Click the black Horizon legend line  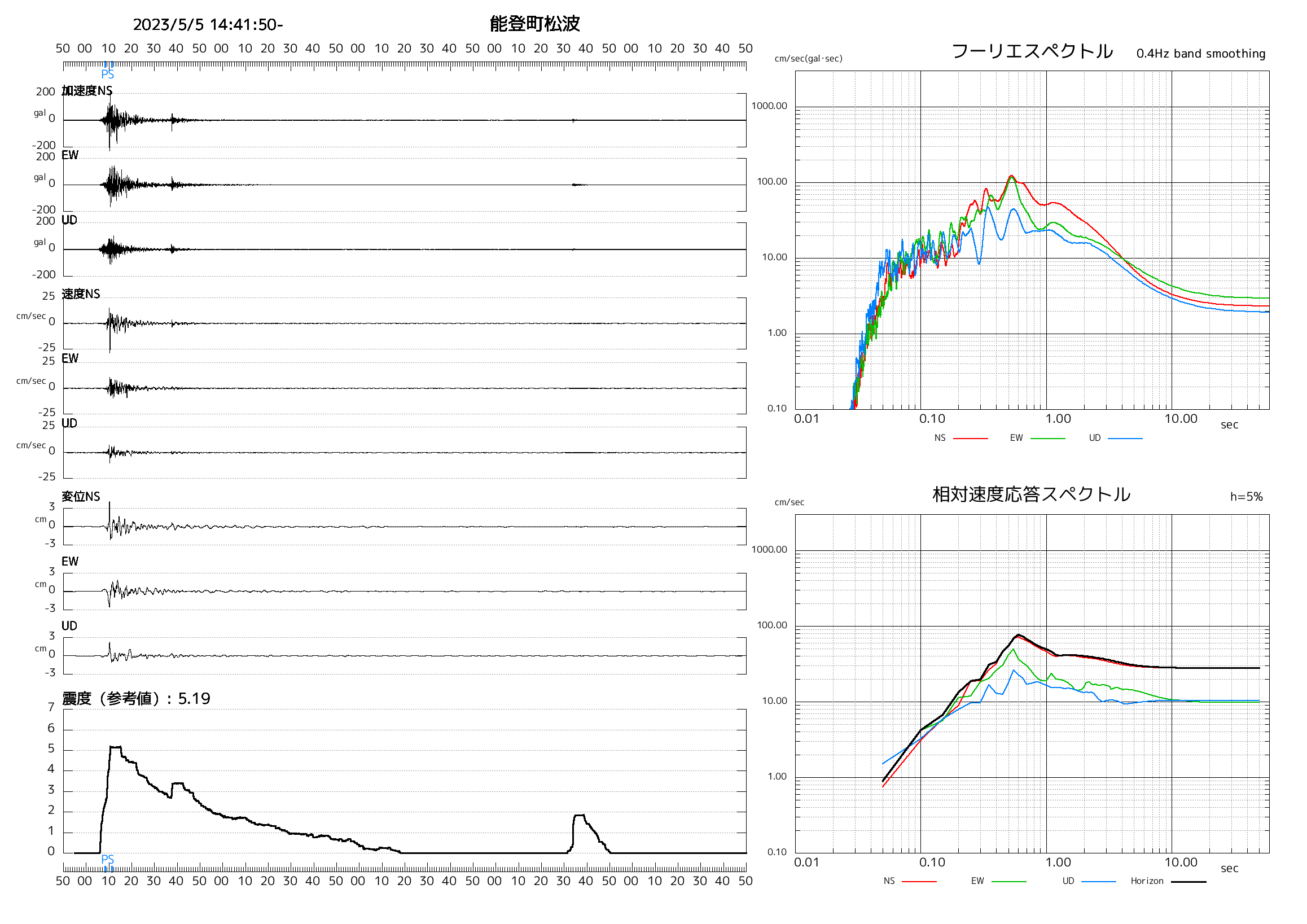click(x=1188, y=881)
